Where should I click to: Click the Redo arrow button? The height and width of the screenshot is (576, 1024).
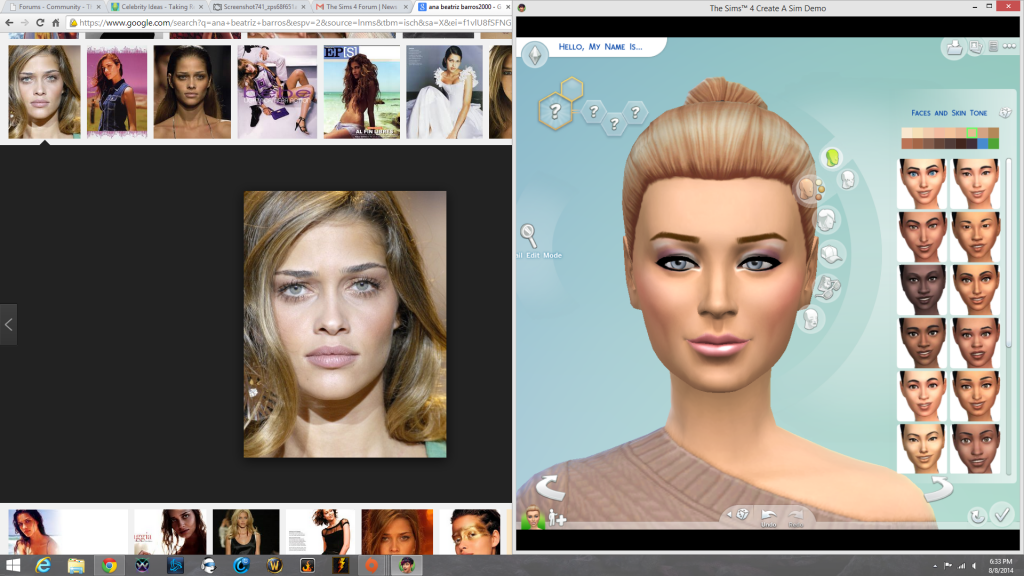[x=796, y=513]
